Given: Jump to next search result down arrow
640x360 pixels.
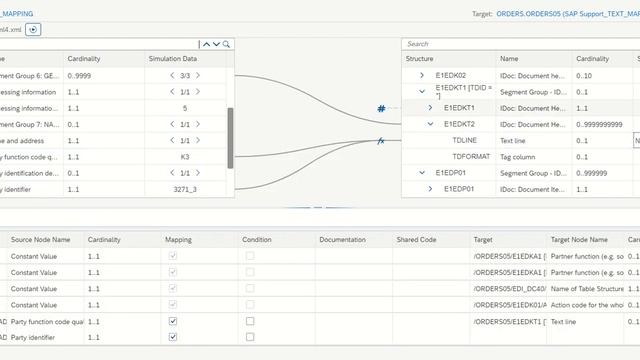Looking at the screenshot, I should tap(216, 44).
